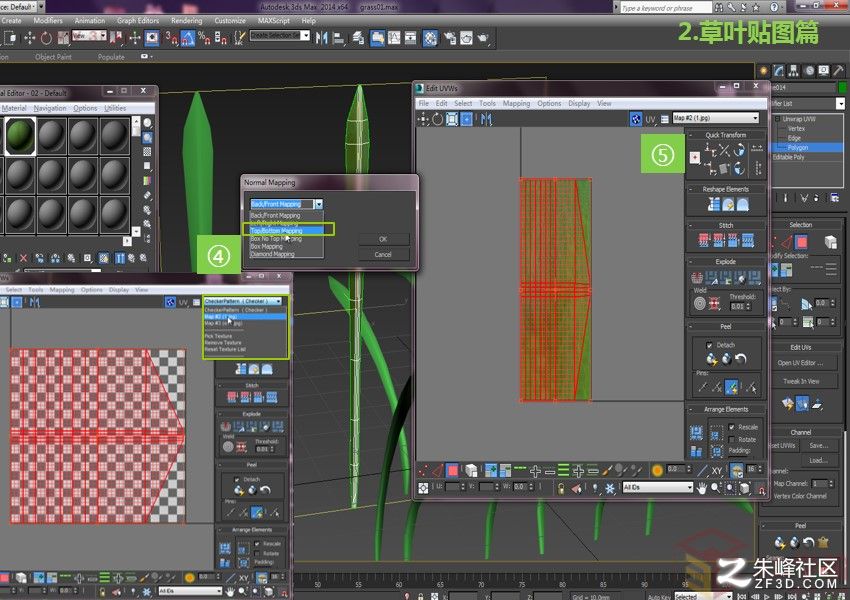This screenshot has width=850, height=600.
Task: Open reference coordinate View dropdown
Action: 89,35
